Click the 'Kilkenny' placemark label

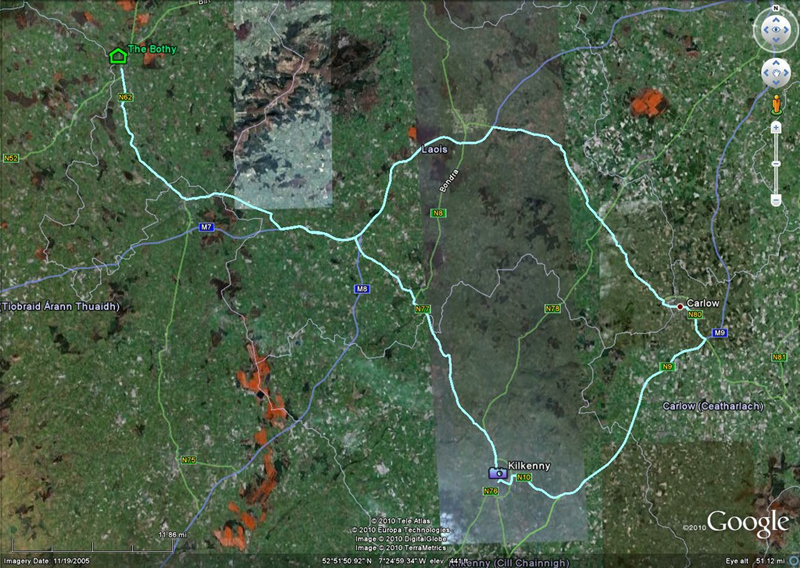pyautogui.click(x=529, y=465)
